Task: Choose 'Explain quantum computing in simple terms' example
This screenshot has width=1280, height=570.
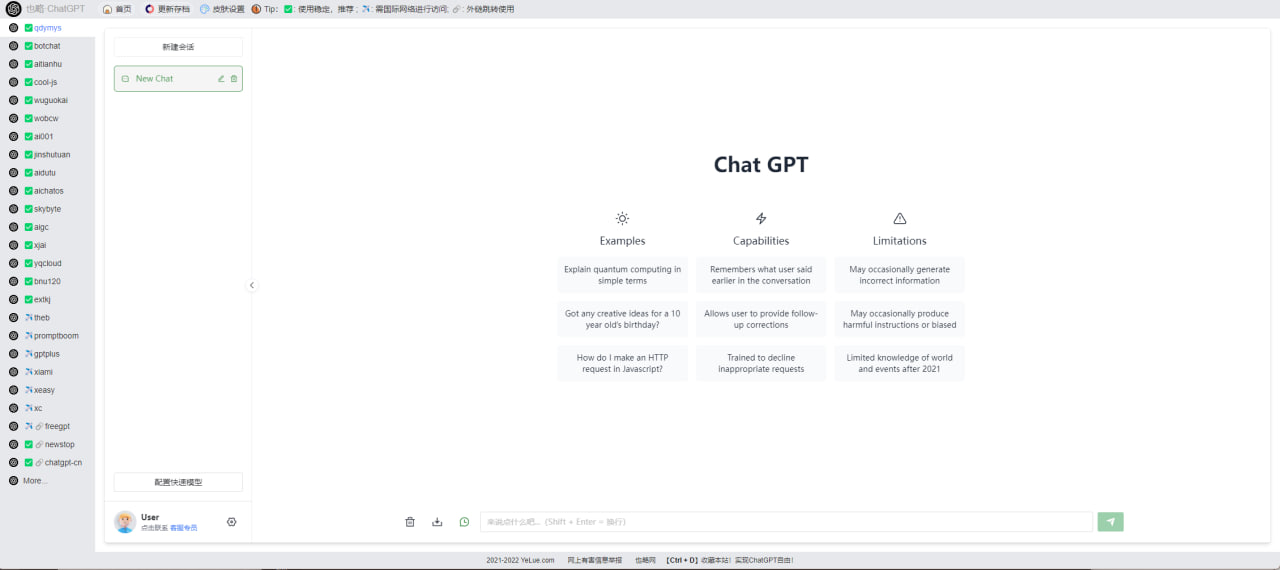Action: click(623, 275)
